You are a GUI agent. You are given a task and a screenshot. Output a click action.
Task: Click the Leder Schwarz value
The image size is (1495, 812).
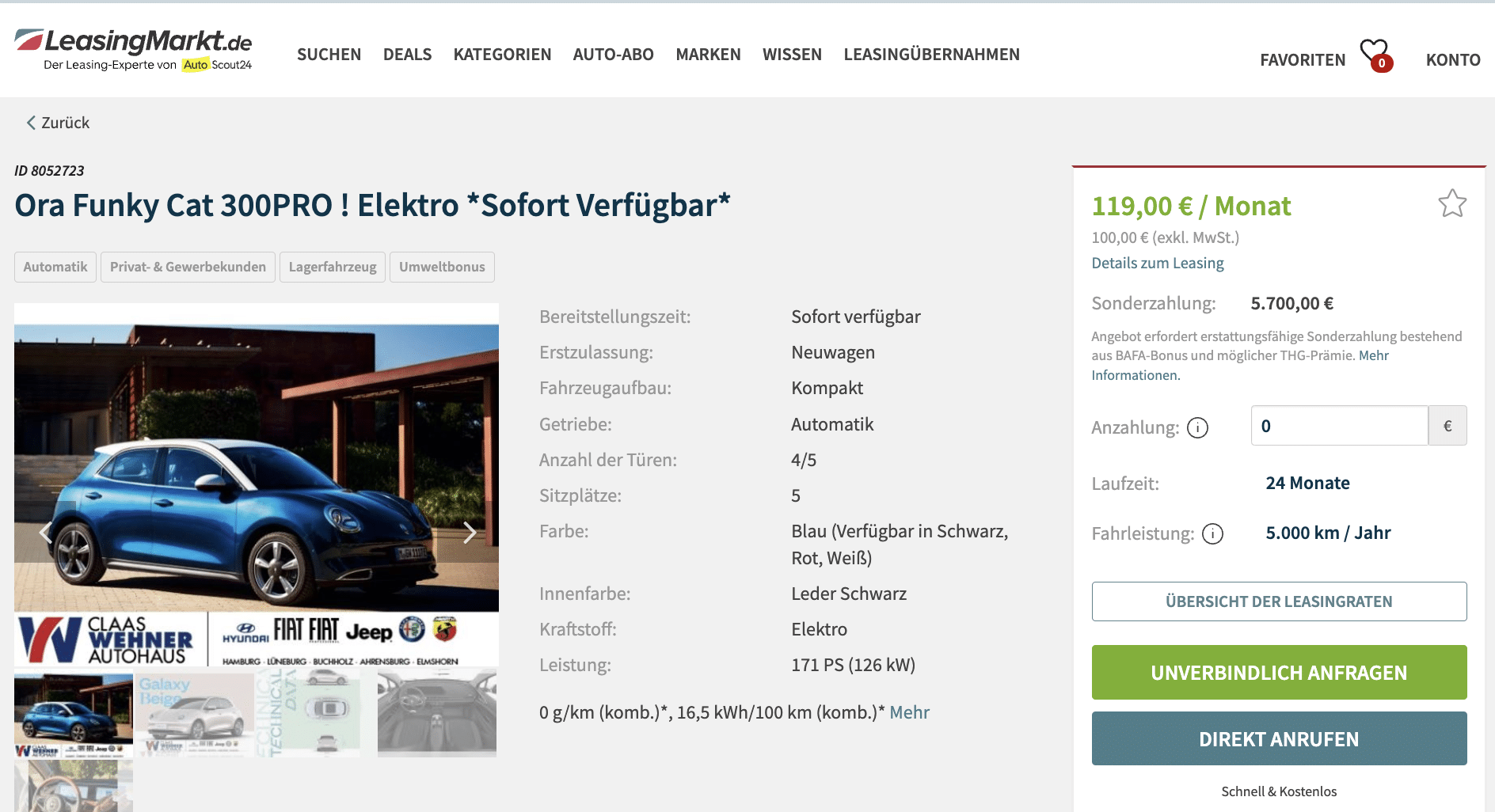click(x=849, y=594)
